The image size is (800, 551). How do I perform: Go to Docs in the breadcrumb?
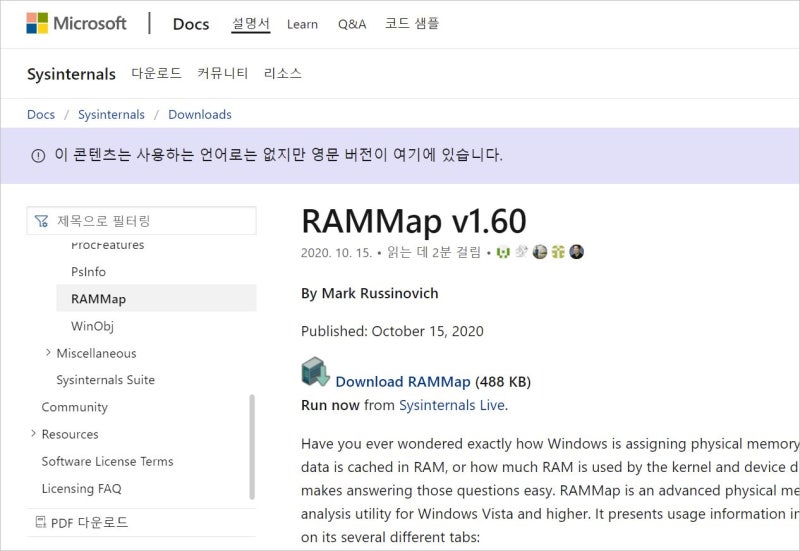(41, 114)
